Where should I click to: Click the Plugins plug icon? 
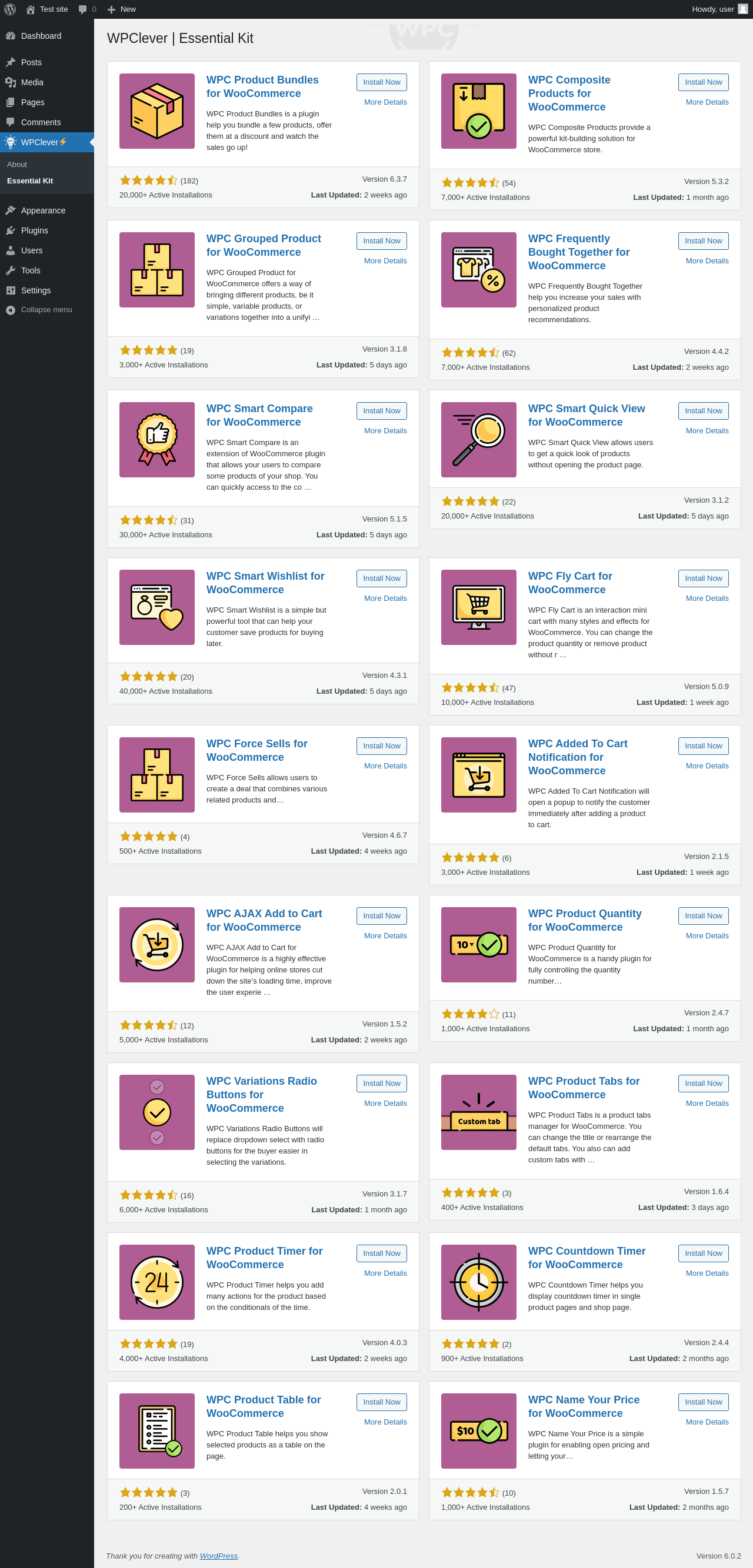coord(11,230)
